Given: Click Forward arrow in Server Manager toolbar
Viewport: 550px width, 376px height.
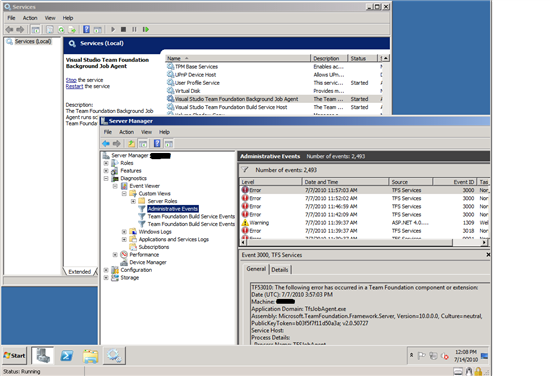Looking at the screenshot, I should click(x=117, y=143).
